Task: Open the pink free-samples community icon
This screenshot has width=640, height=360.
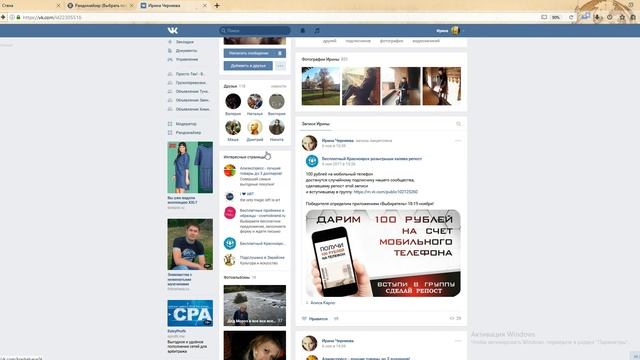Action: pyautogui.click(x=230, y=213)
